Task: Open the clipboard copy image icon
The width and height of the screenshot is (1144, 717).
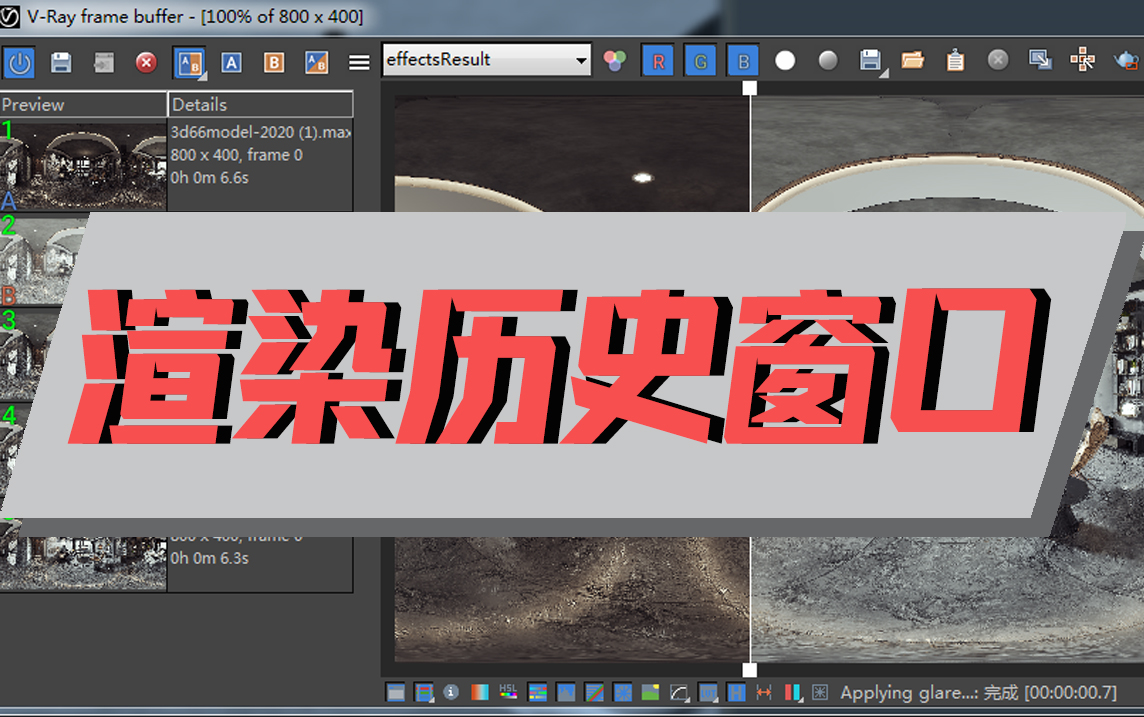Action: click(955, 60)
